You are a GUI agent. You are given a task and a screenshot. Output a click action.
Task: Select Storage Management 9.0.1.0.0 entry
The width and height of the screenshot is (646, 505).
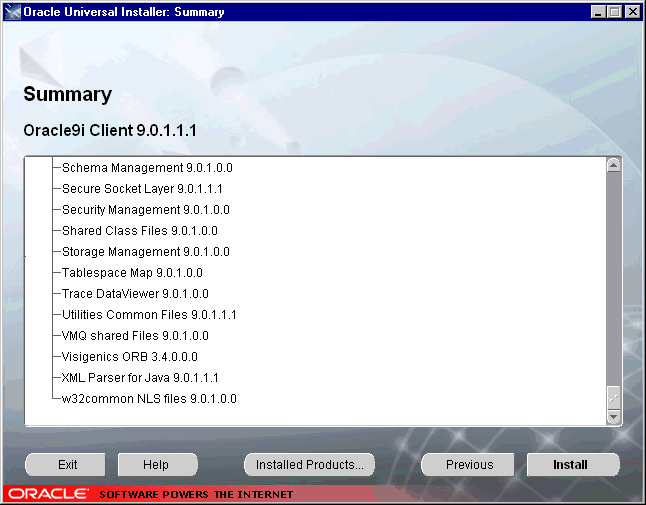tap(145, 252)
